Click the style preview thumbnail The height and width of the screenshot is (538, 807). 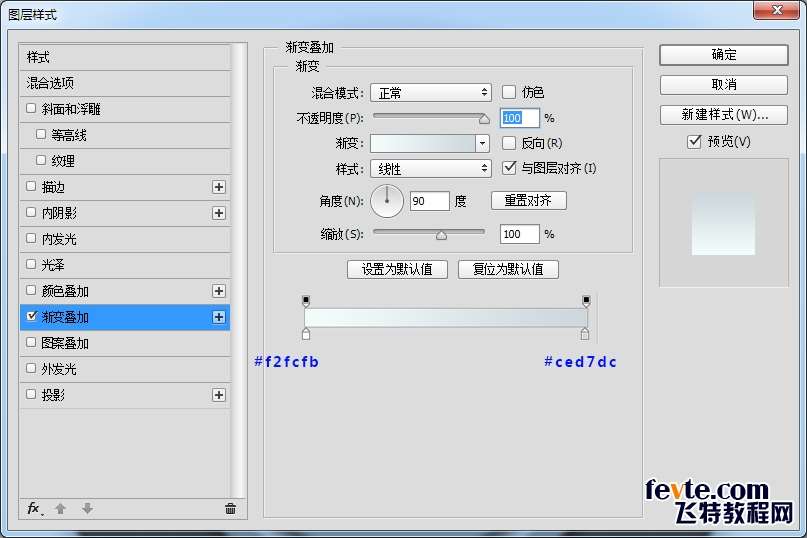[724, 222]
